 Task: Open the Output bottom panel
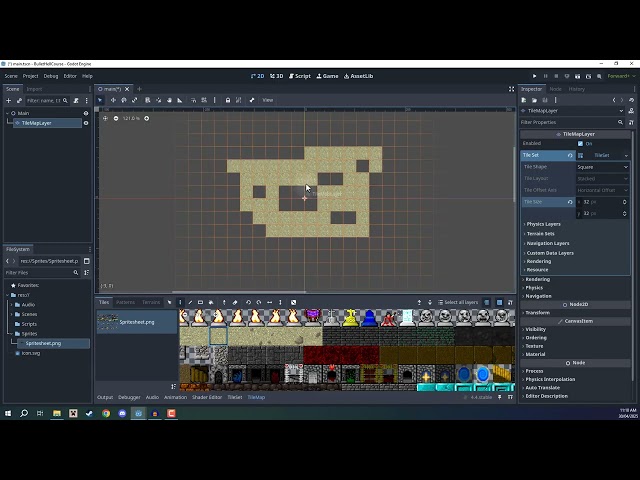[105, 397]
